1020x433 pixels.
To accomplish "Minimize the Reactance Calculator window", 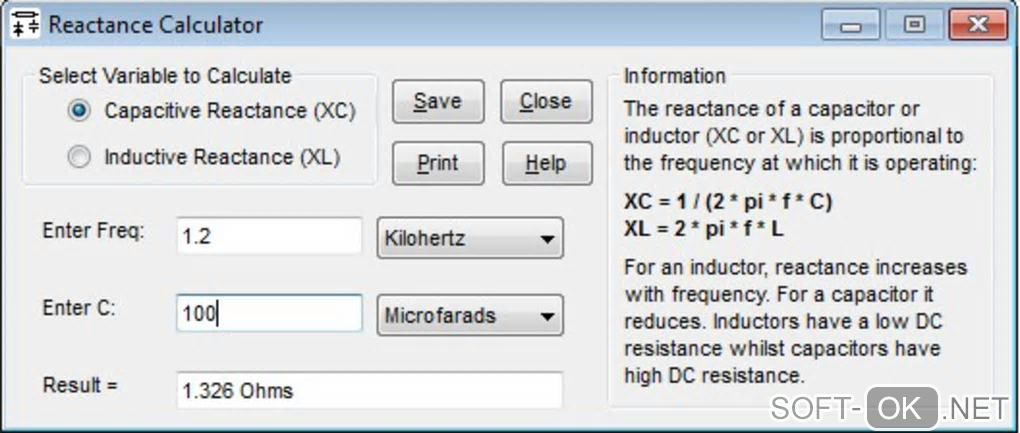I will click(852, 26).
